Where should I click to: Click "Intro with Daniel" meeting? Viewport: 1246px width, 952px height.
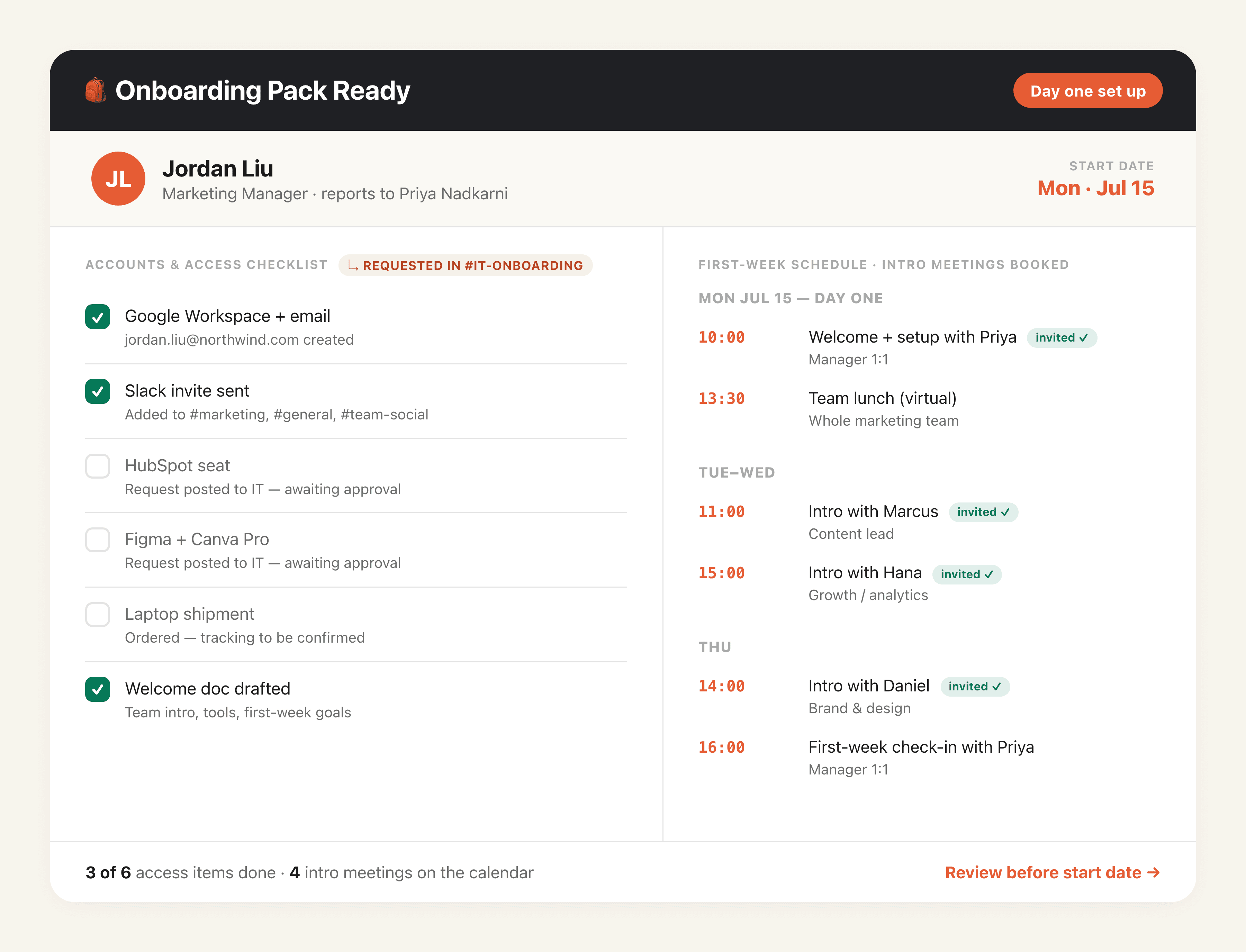click(x=869, y=686)
